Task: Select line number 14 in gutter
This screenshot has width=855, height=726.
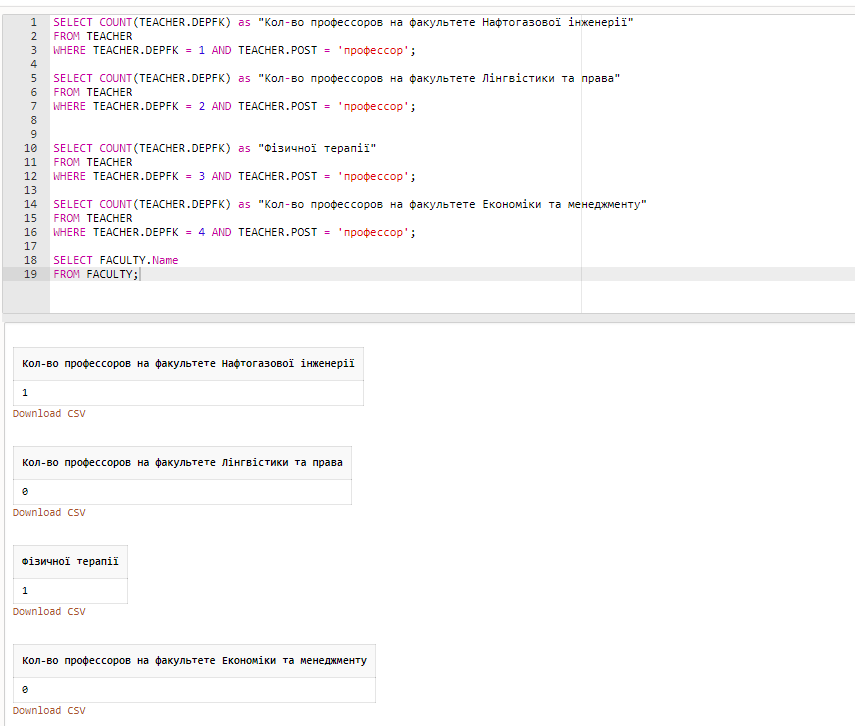Action: click(31, 204)
